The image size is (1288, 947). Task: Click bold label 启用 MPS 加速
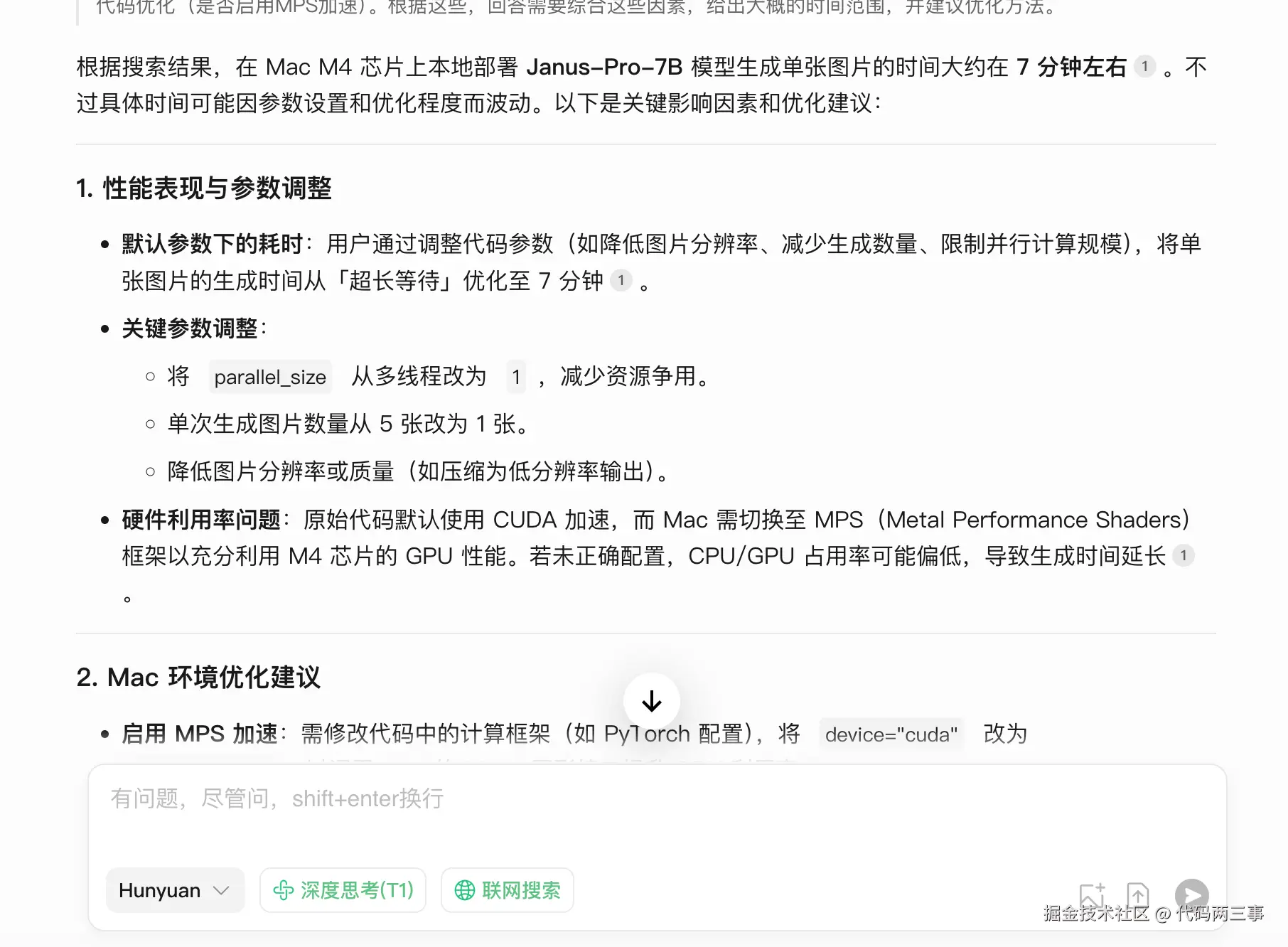[x=200, y=734]
